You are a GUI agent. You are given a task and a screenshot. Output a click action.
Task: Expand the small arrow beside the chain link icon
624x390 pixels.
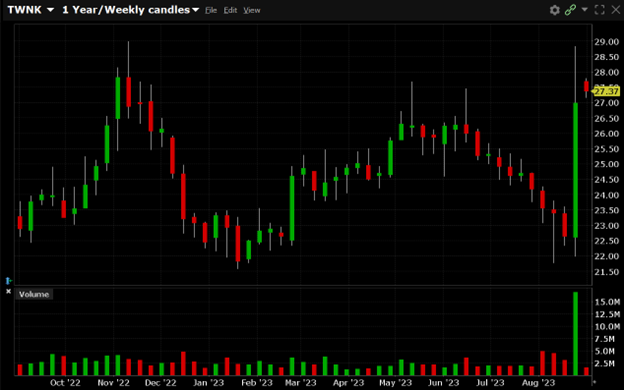[584, 9]
